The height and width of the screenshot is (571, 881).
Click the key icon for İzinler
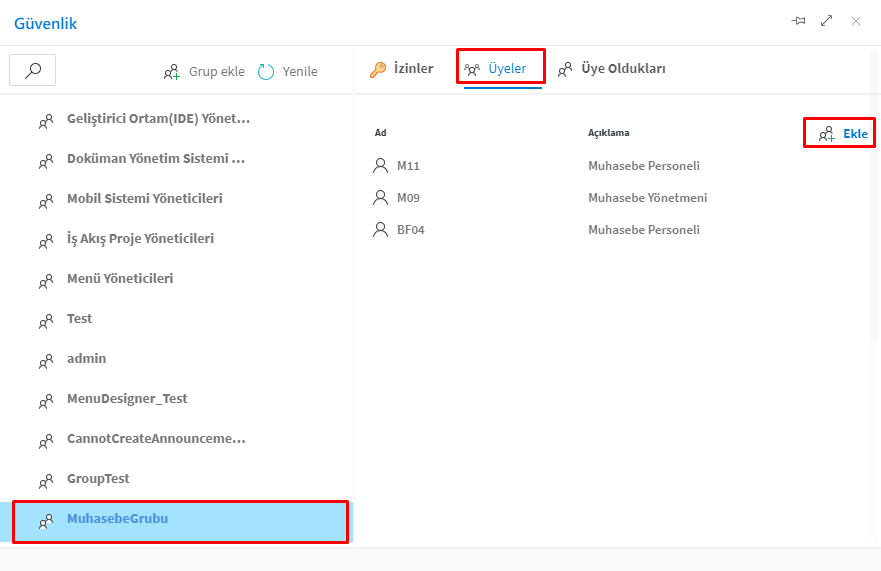(x=377, y=69)
